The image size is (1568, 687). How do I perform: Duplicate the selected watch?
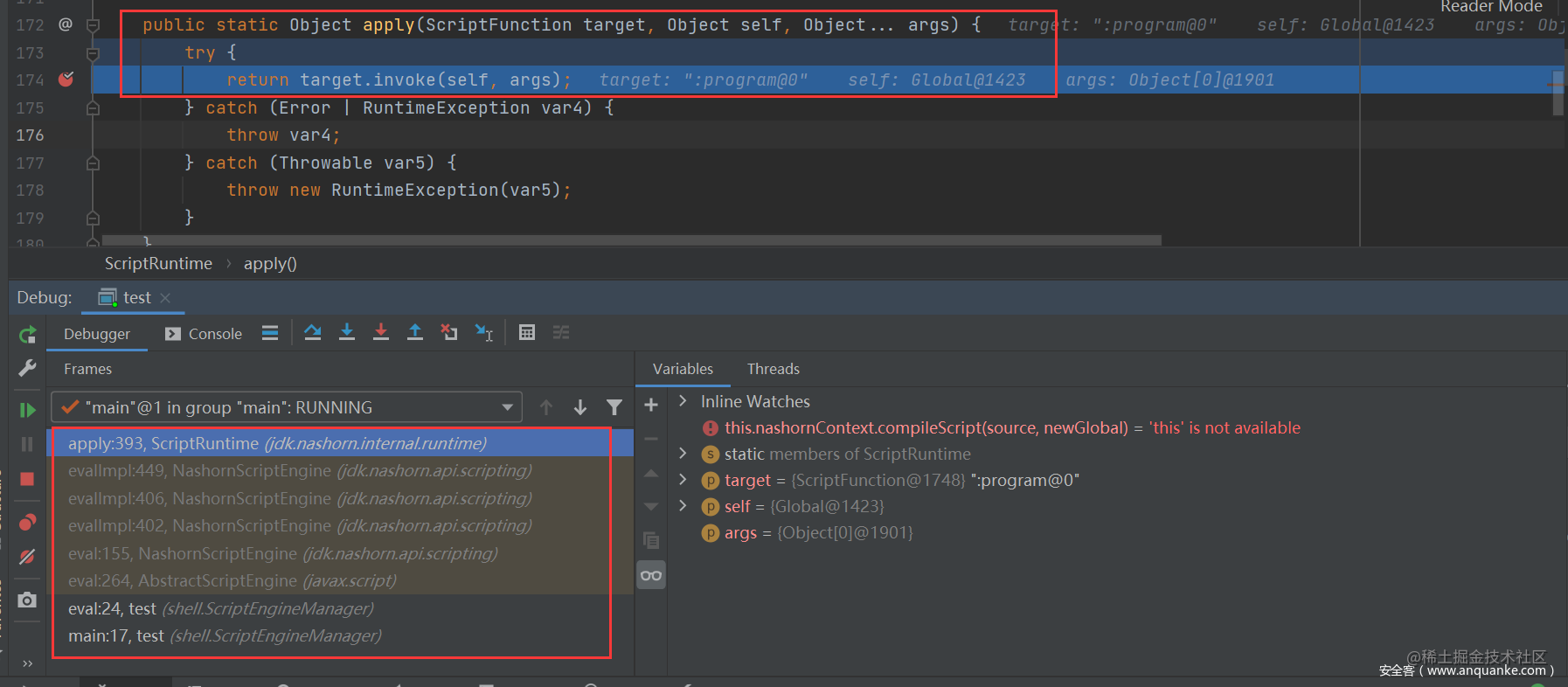(651, 540)
